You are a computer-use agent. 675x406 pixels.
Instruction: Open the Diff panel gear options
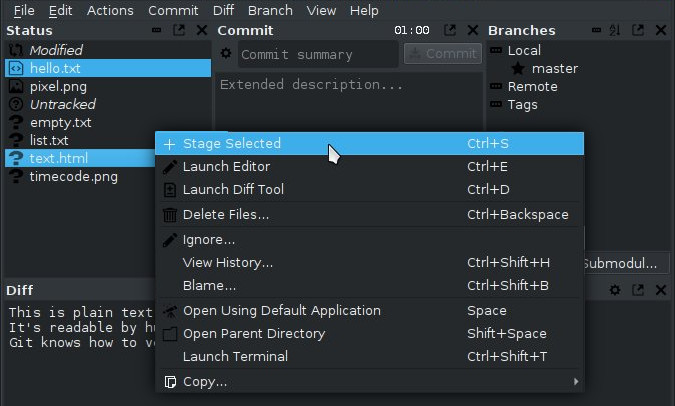tap(615, 290)
